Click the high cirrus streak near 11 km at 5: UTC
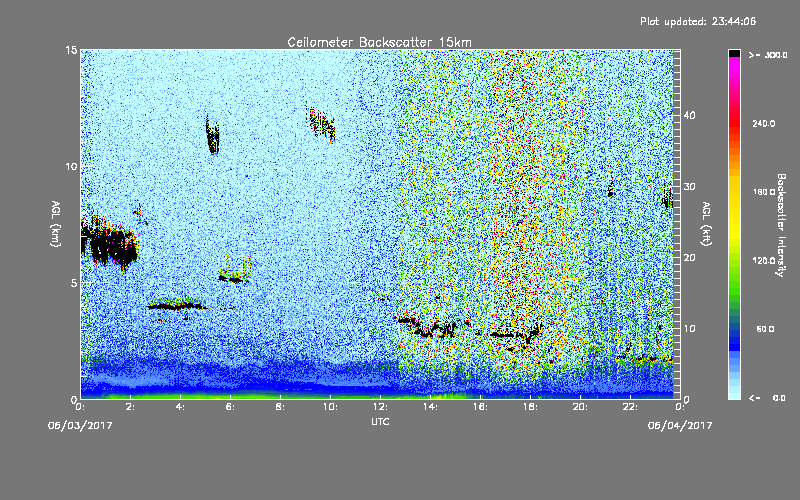The image size is (800, 500). [212, 135]
